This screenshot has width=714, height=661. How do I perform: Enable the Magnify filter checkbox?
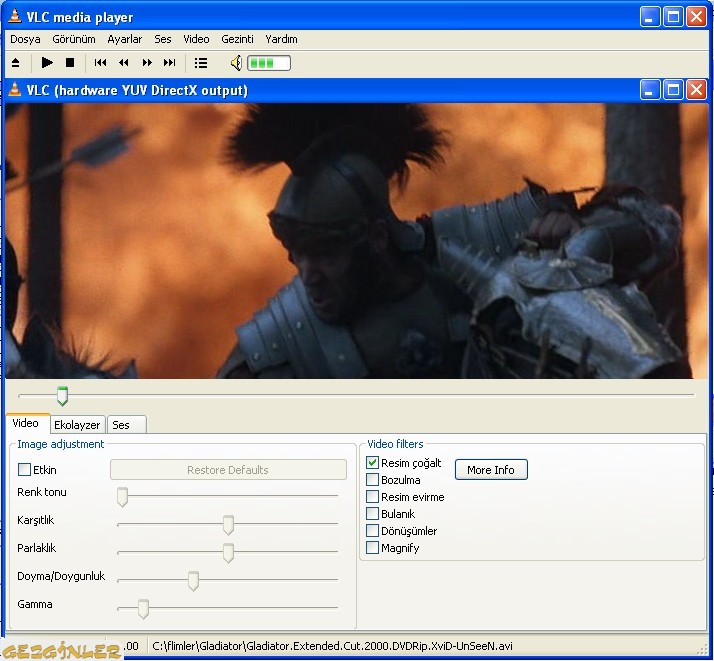[372, 547]
